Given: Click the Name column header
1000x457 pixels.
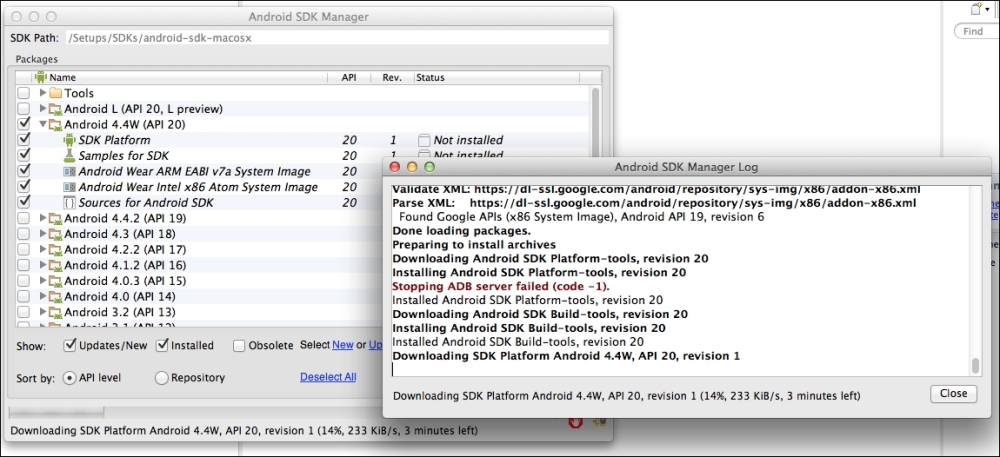Looking at the screenshot, I should 180,78.
